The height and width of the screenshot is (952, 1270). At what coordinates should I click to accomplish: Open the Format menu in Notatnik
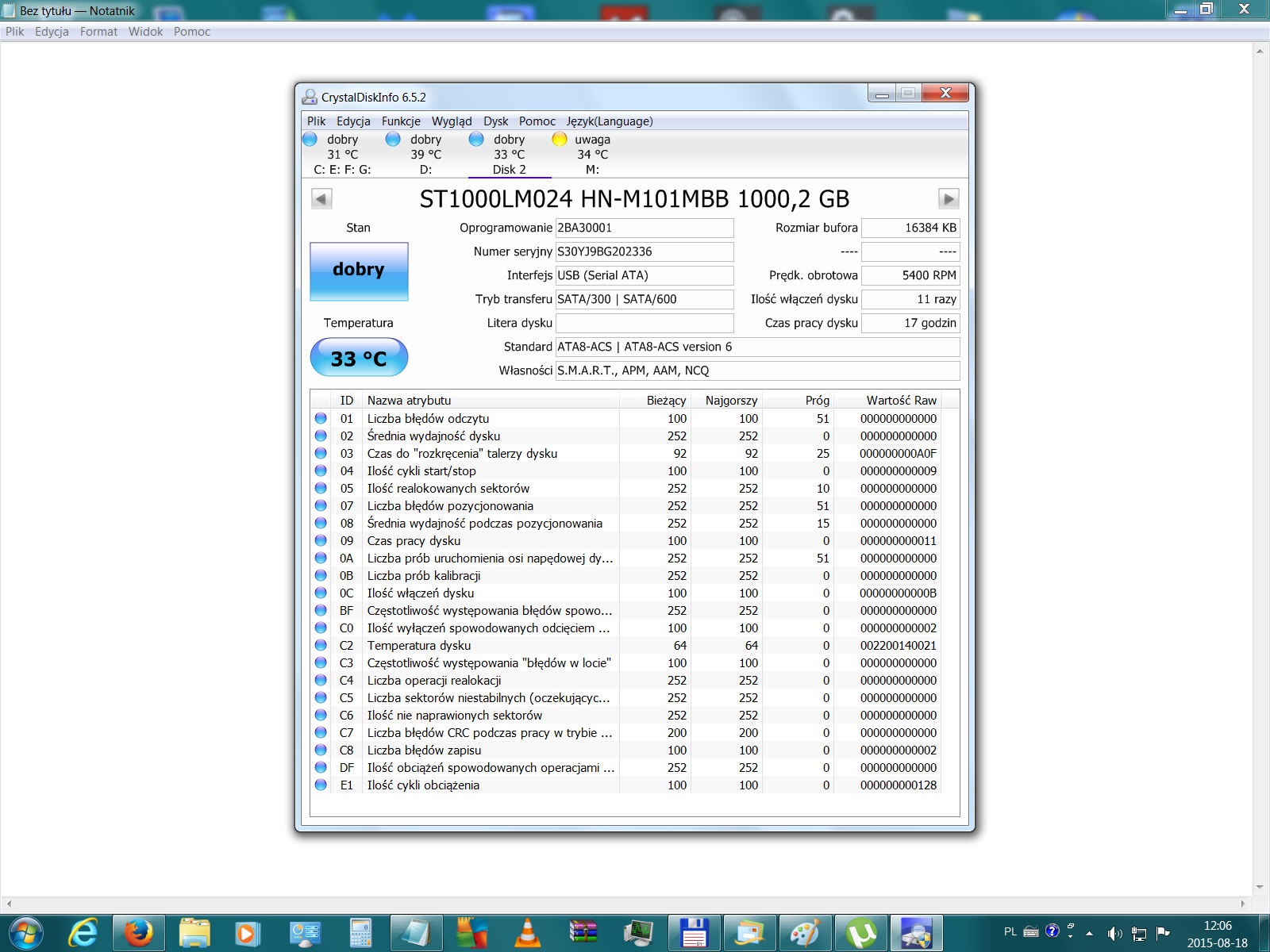[98, 32]
